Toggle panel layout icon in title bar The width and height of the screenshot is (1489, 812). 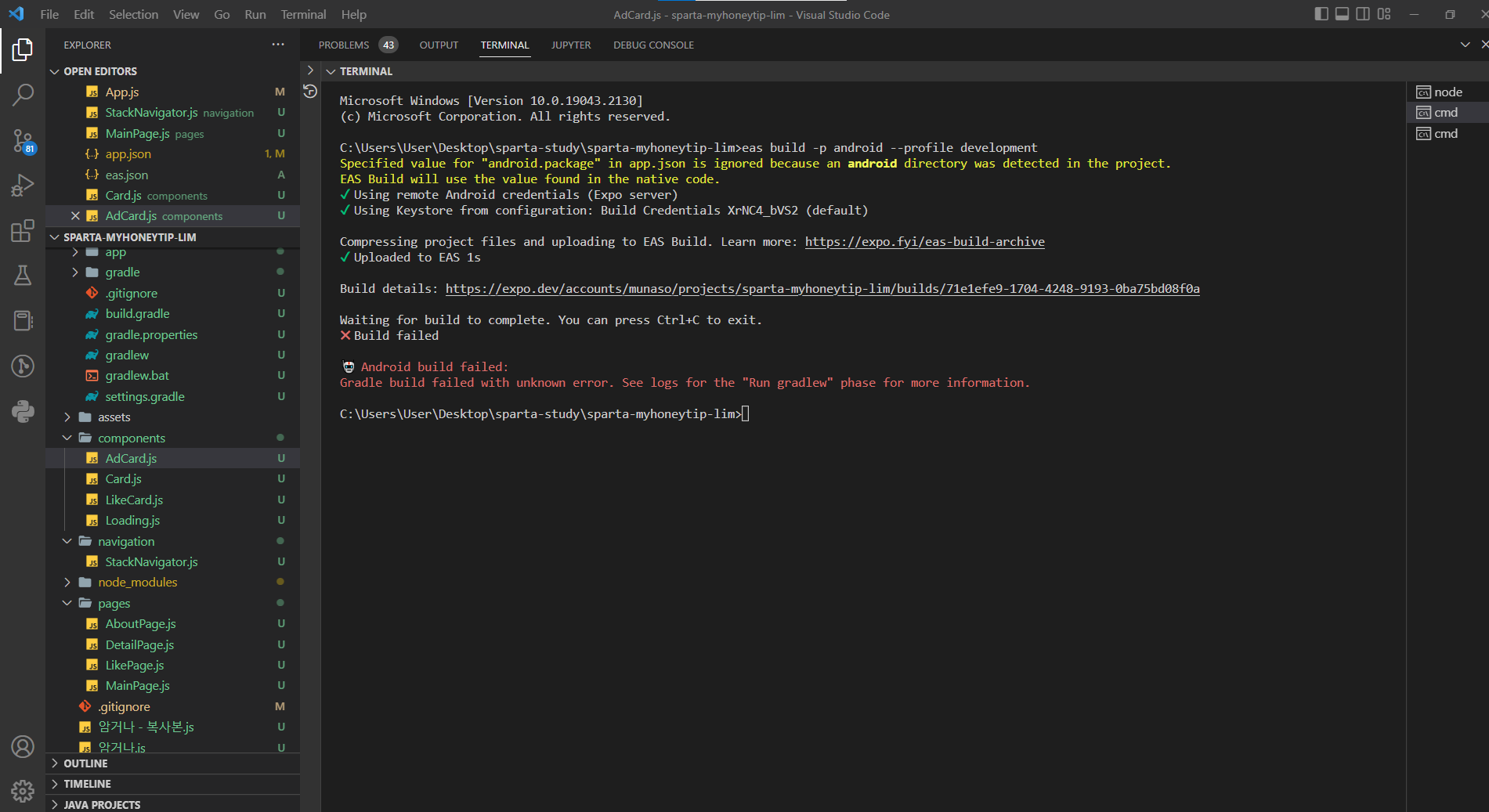(x=1342, y=14)
